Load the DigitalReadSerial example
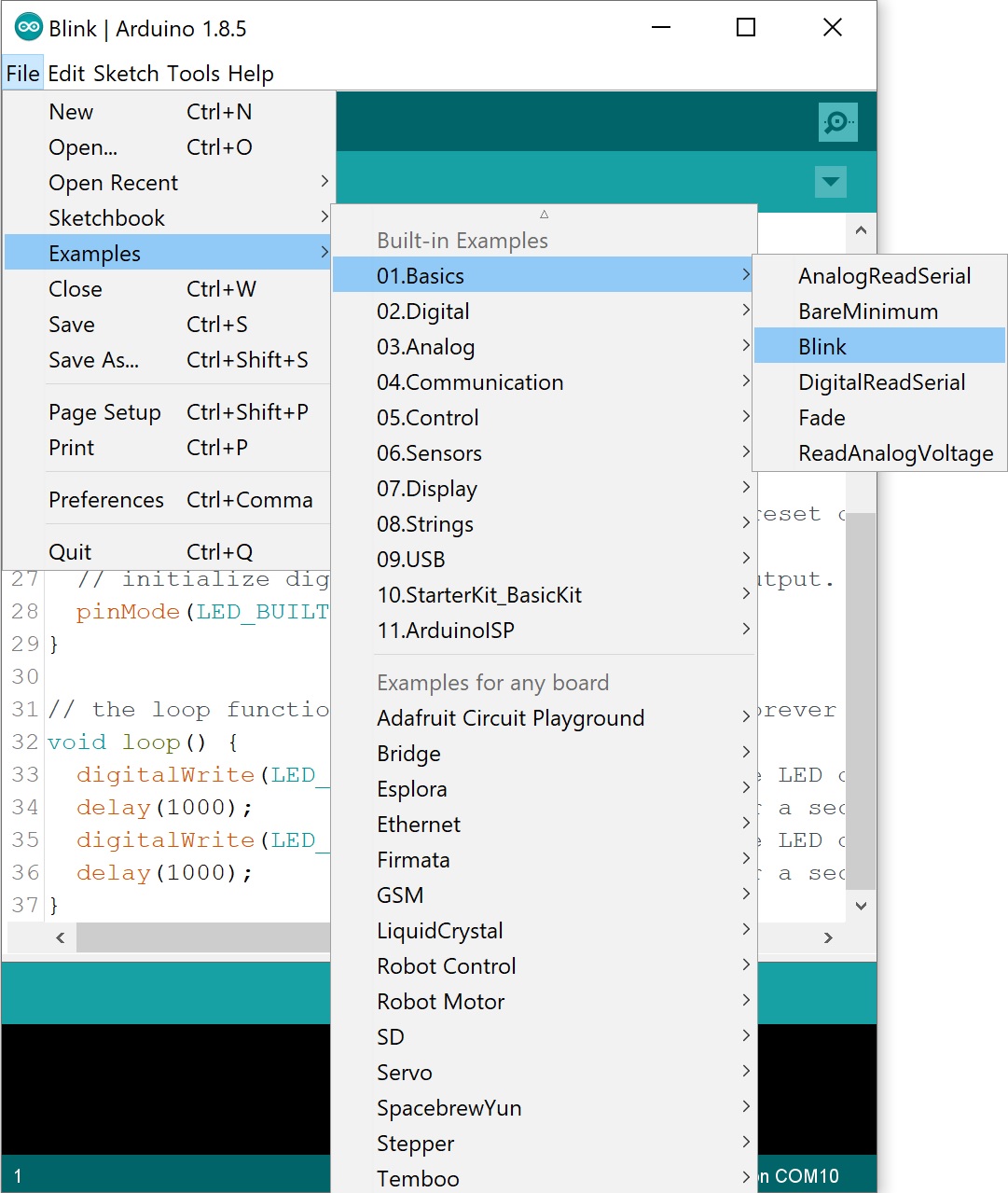 click(x=879, y=382)
